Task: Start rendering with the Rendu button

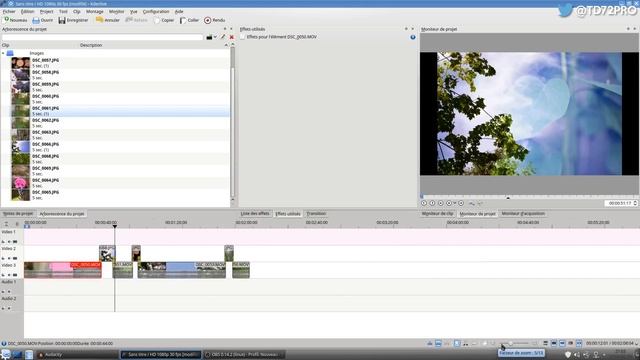Action: (215, 20)
